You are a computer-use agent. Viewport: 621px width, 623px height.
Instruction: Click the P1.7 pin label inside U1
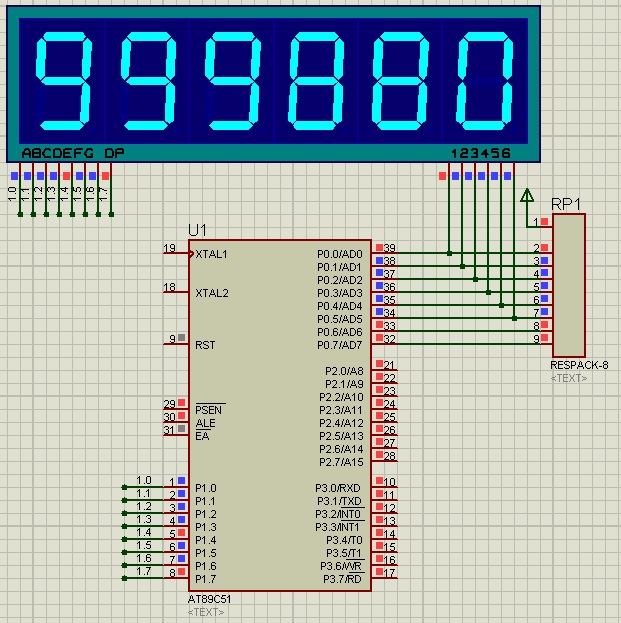[206, 579]
